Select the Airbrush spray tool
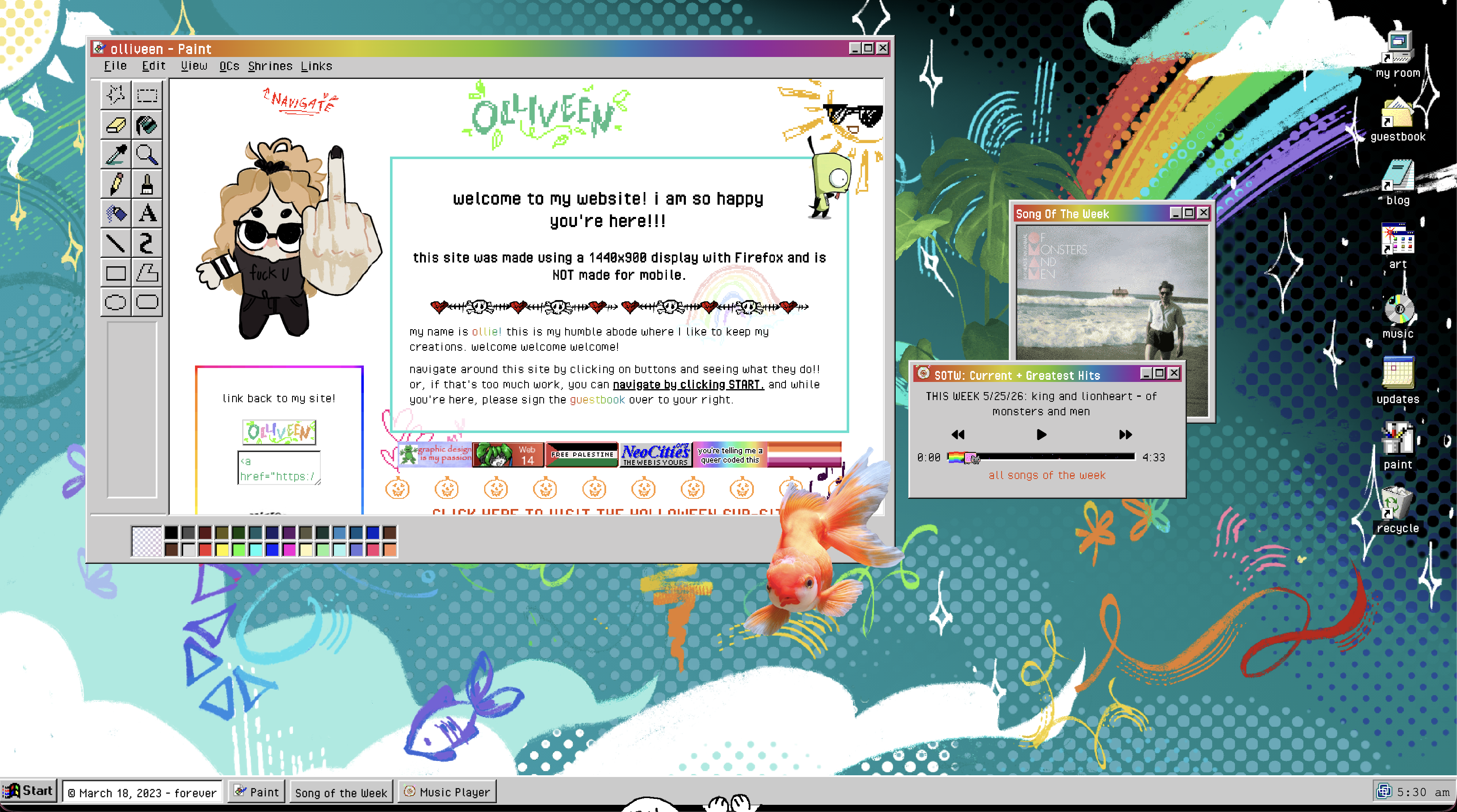The height and width of the screenshot is (812, 1457). tap(116, 213)
